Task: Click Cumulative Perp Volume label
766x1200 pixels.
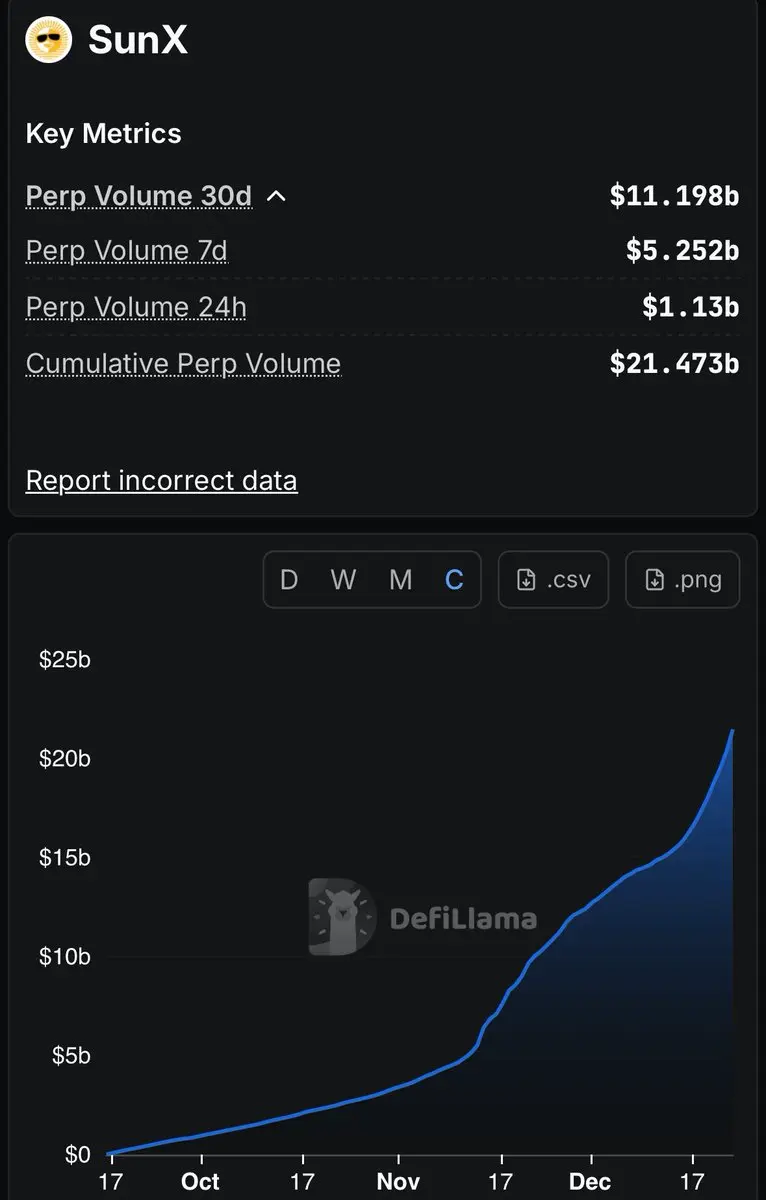Action: pos(183,363)
